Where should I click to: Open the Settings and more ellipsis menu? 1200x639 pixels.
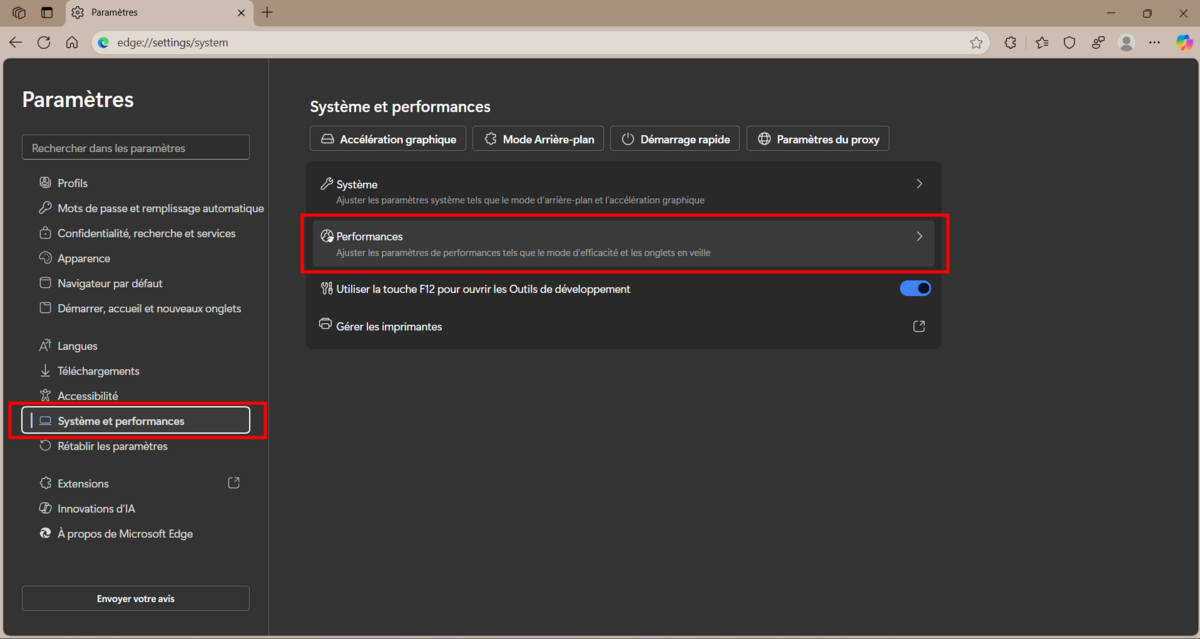(x=1155, y=43)
